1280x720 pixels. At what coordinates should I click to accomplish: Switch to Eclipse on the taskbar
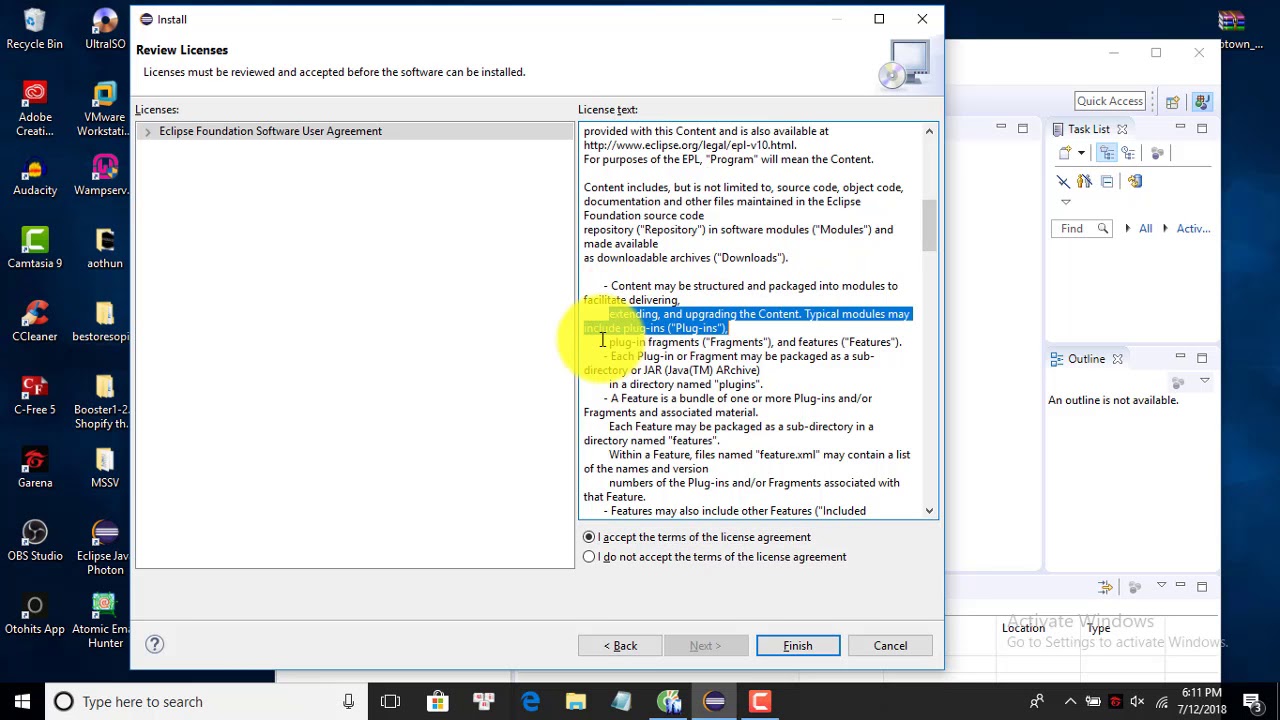pyautogui.click(x=714, y=702)
